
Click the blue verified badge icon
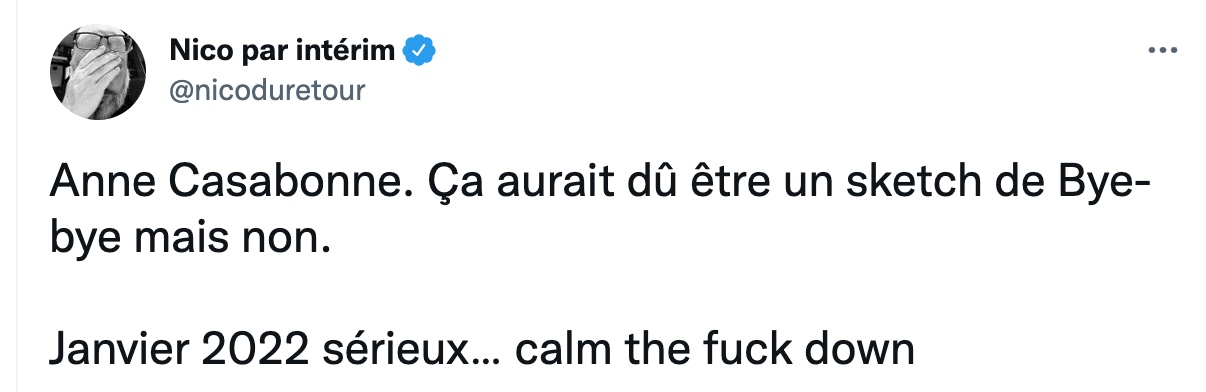point(416,50)
